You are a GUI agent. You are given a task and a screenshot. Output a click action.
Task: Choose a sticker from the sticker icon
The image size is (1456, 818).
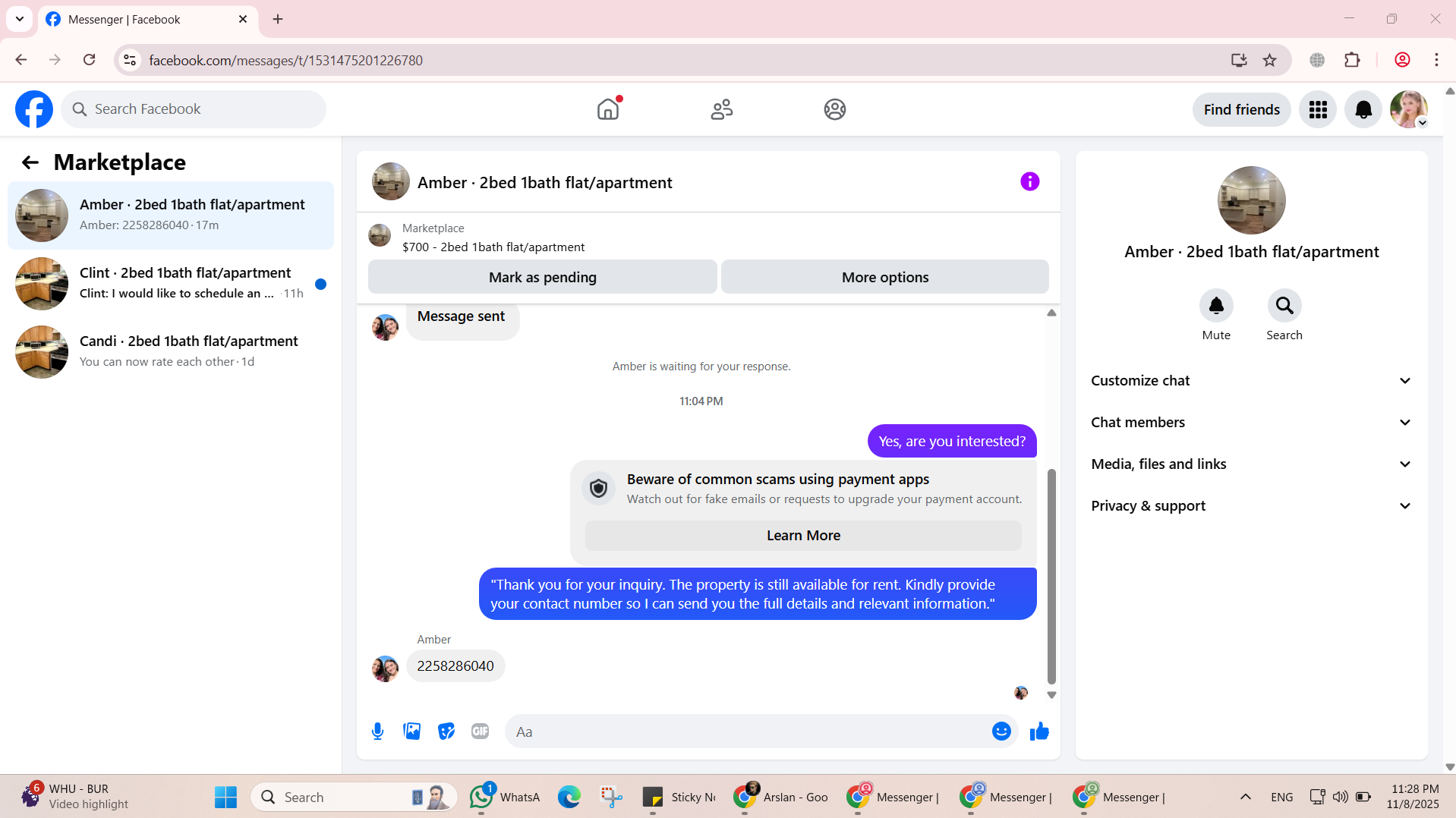446,731
